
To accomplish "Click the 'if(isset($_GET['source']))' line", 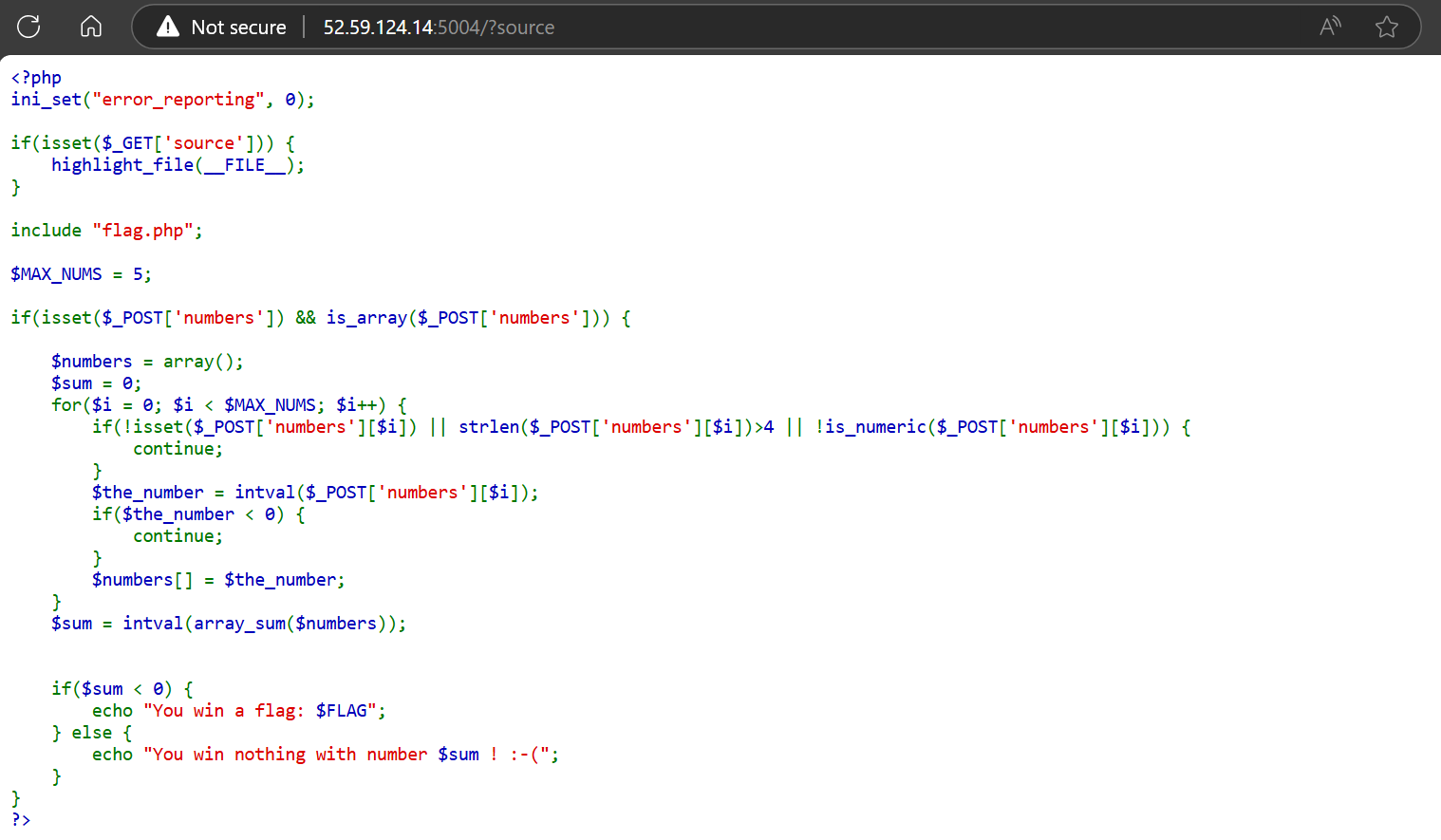I will (153, 143).
